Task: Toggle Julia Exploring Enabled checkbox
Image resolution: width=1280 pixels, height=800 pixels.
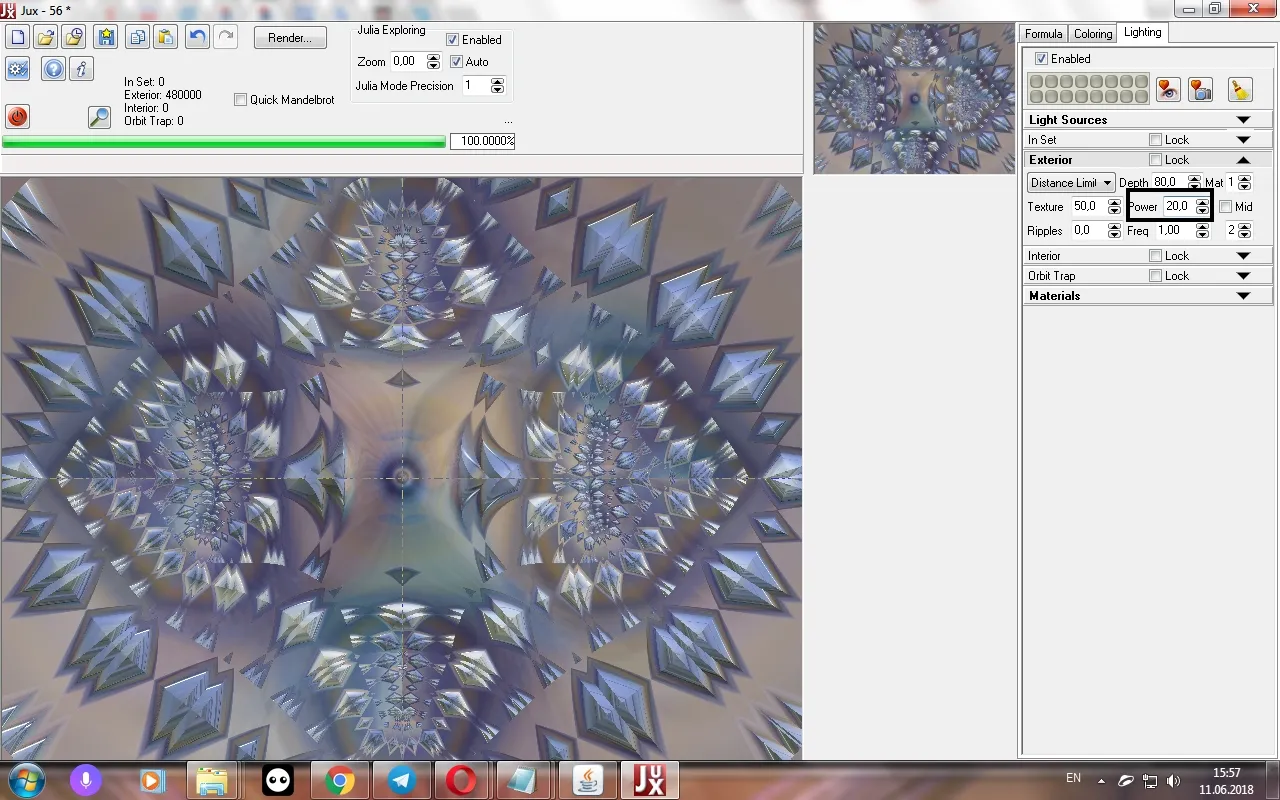Action: pos(452,40)
